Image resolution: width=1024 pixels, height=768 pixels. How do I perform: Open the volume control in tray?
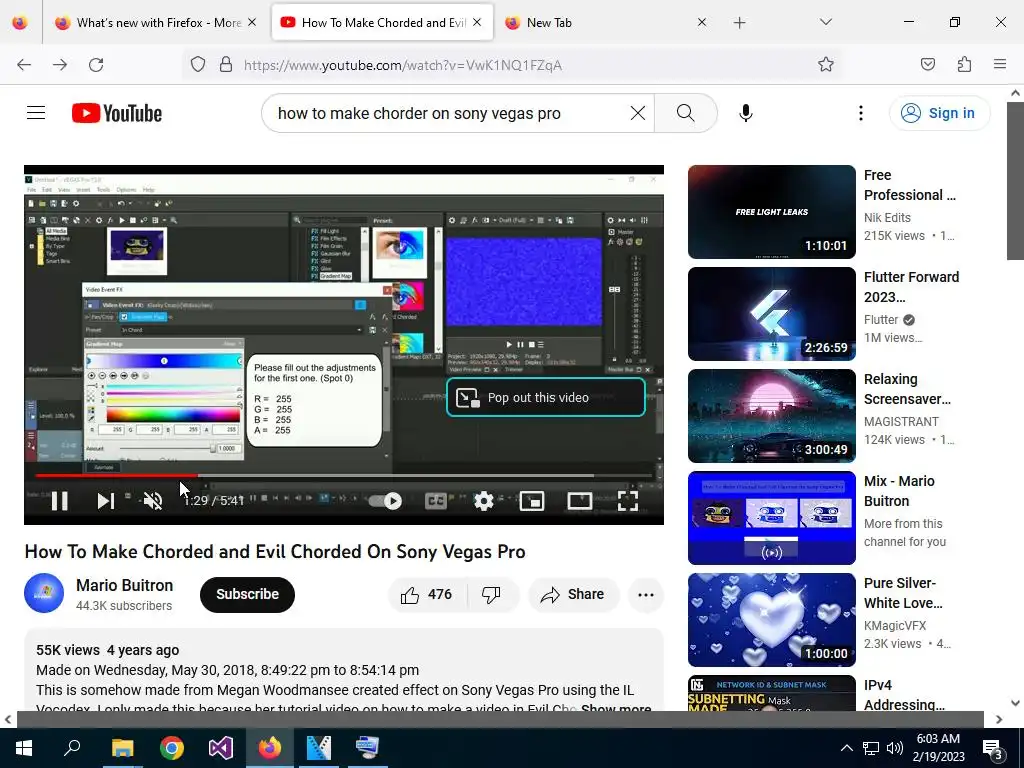[x=895, y=748]
